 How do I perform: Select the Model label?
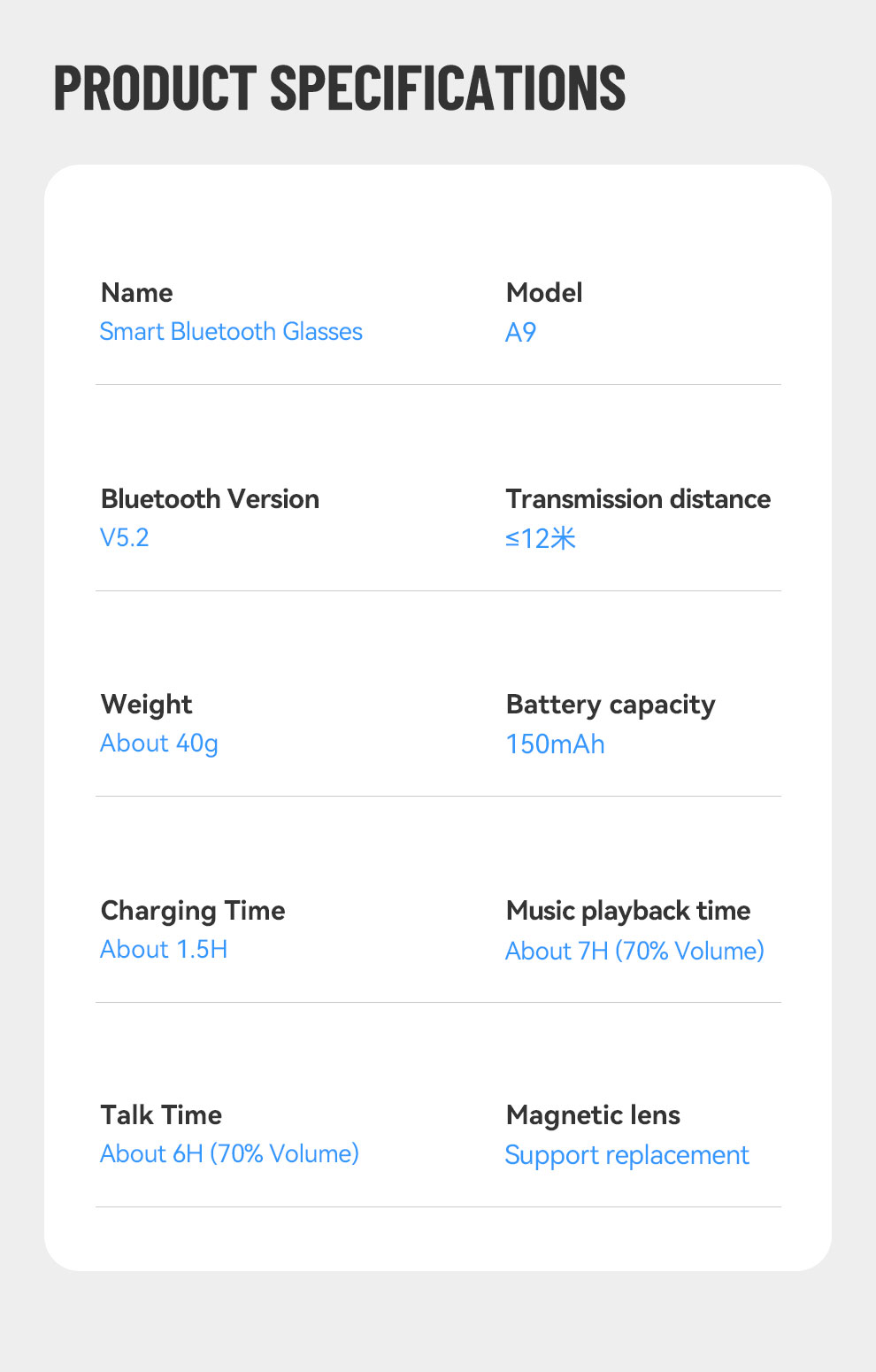[x=544, y=293]
